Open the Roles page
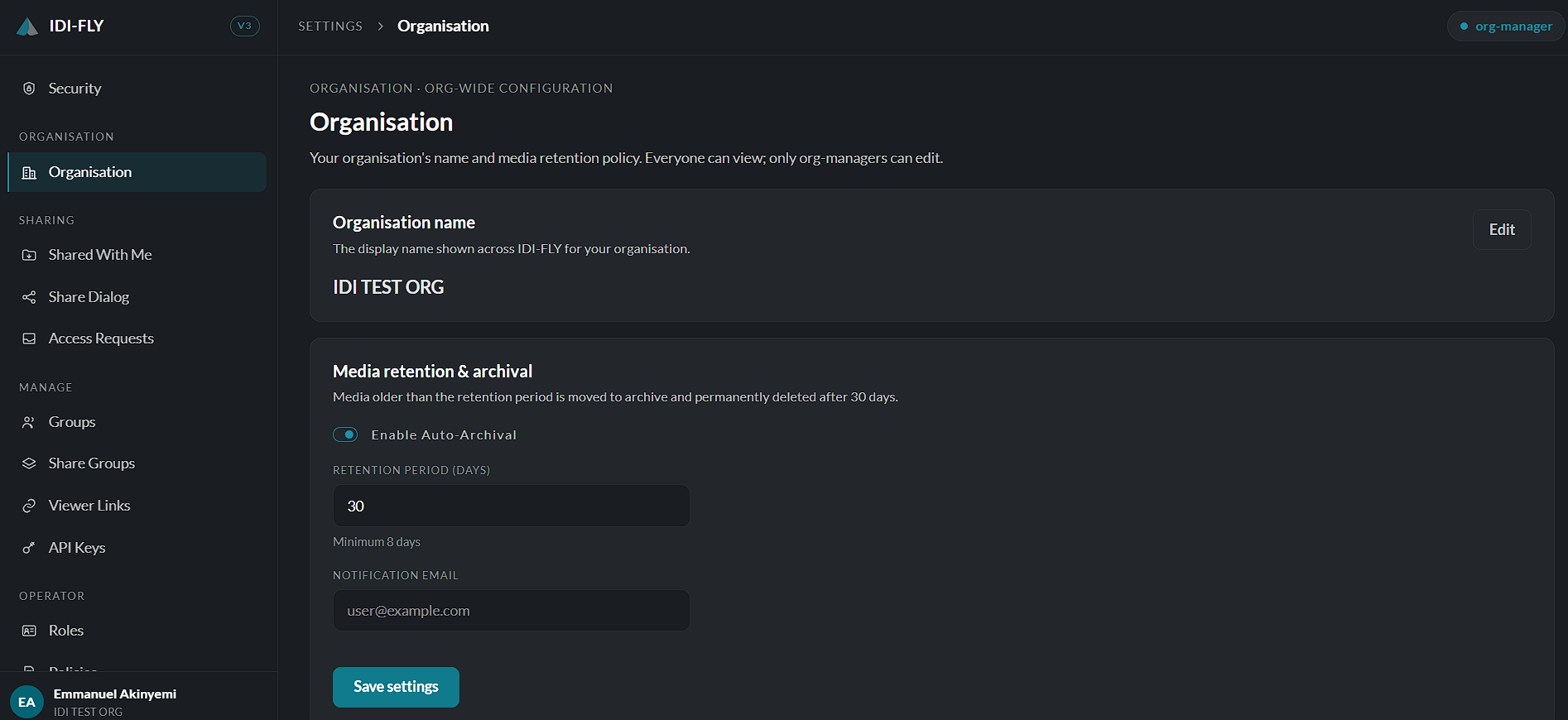Image resolution: width=1568 pixels, height=720 pixels. [x=137, y=631]
